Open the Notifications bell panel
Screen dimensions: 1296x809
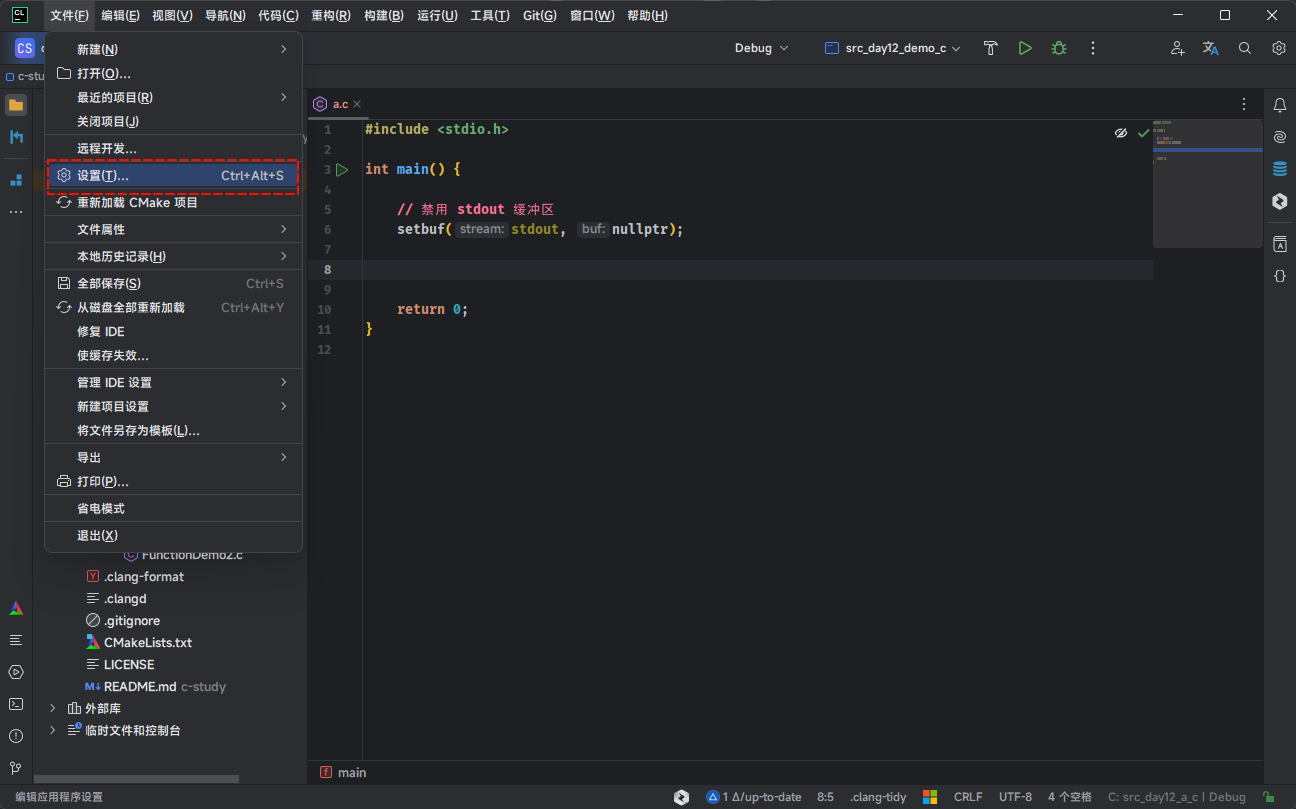(x=1279, y=105)
